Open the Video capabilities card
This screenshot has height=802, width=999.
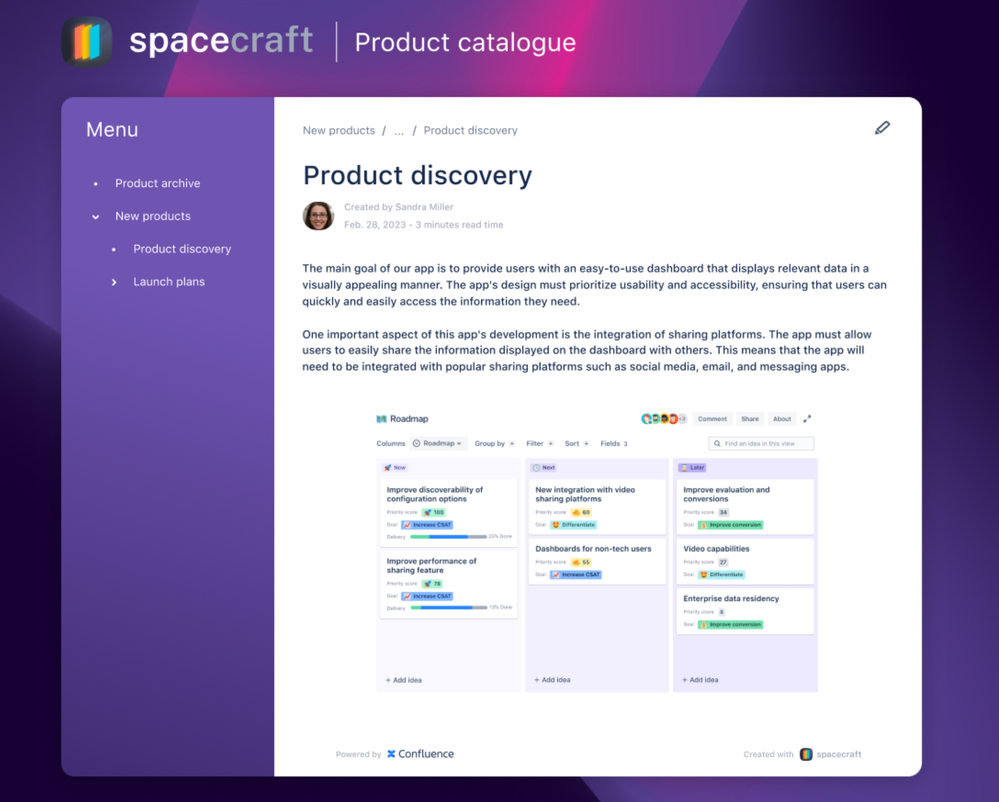(745, 561)
